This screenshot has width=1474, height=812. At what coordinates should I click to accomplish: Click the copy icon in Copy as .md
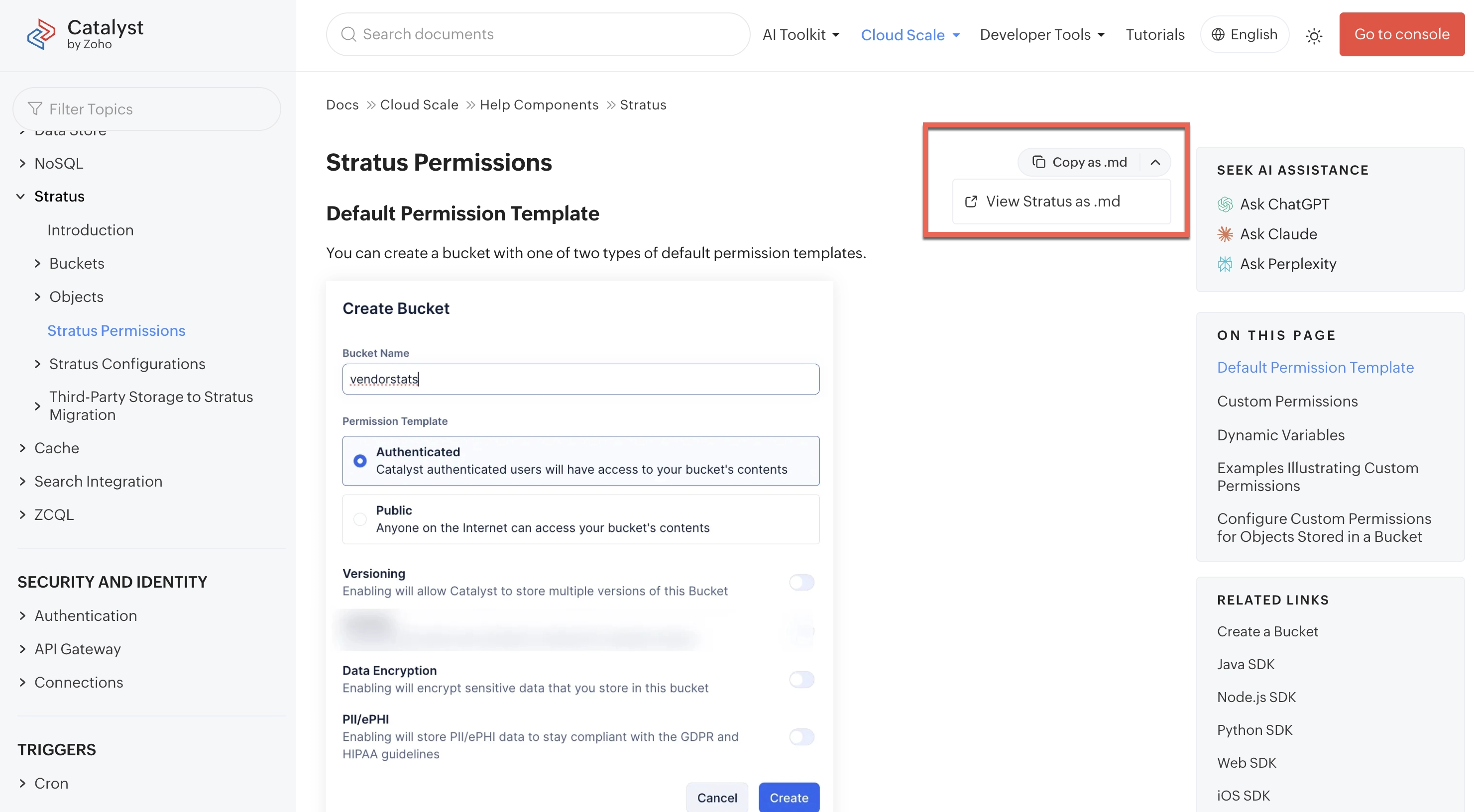(1038, 162)
